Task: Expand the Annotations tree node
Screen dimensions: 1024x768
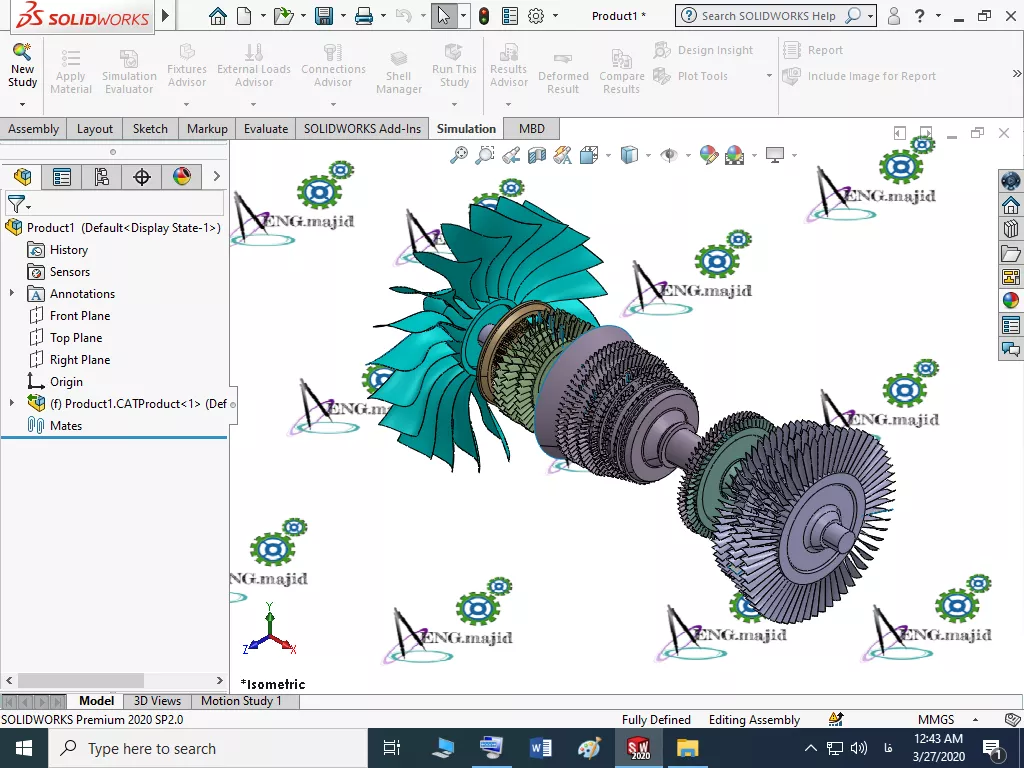Action: click(x=12, y=294)
